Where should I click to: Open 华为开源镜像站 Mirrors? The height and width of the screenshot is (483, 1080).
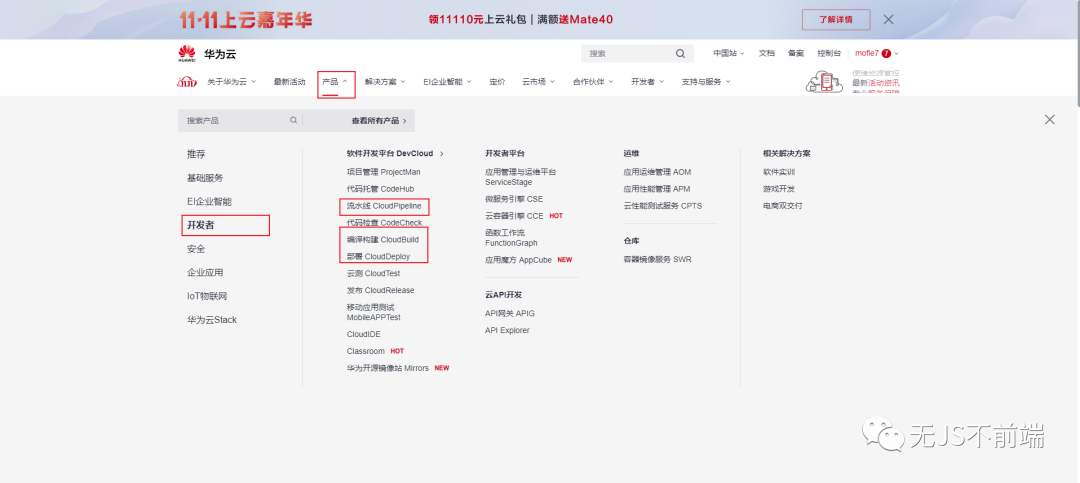coord(388,368)
